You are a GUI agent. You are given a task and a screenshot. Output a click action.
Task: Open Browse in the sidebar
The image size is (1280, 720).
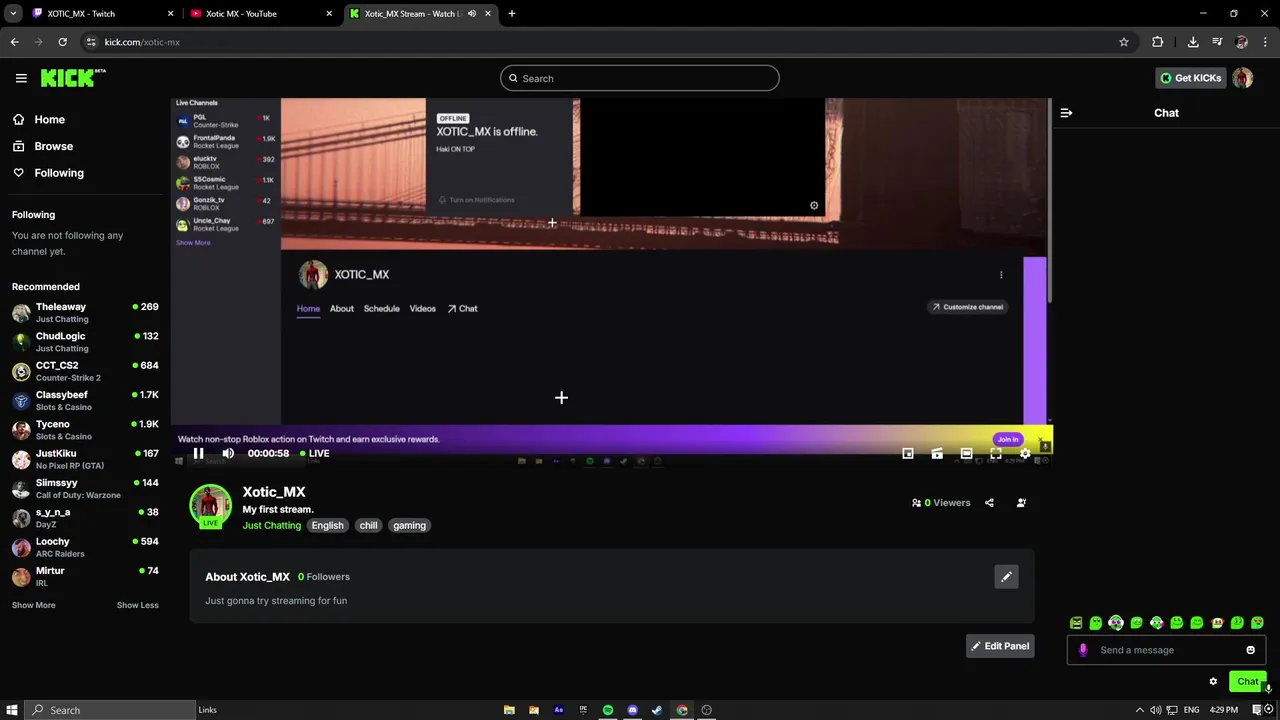pos(42,146)
